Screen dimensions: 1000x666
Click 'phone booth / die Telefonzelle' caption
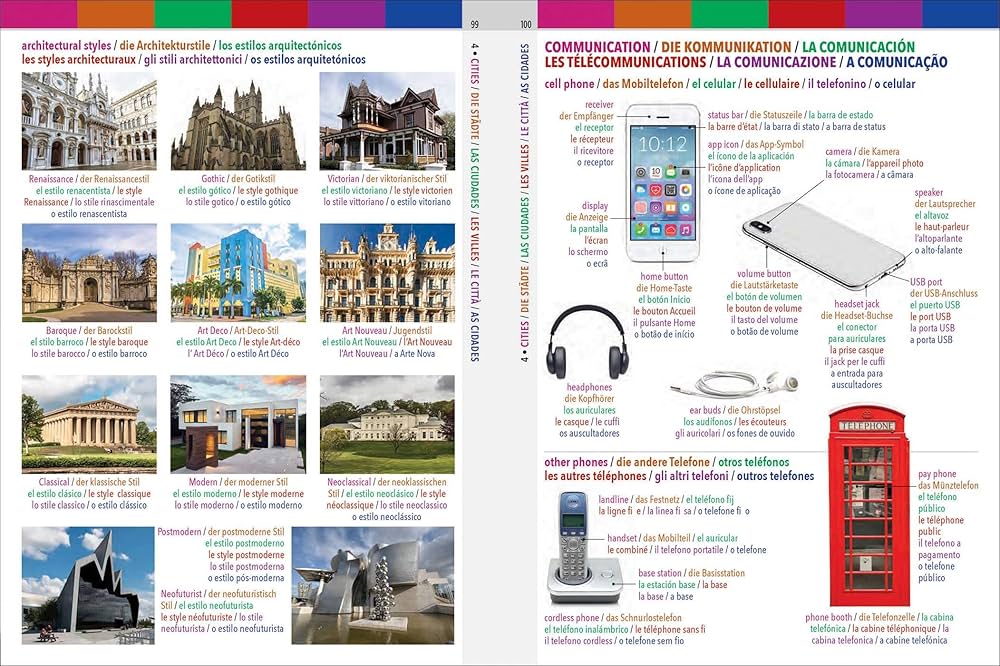(860, 618)
